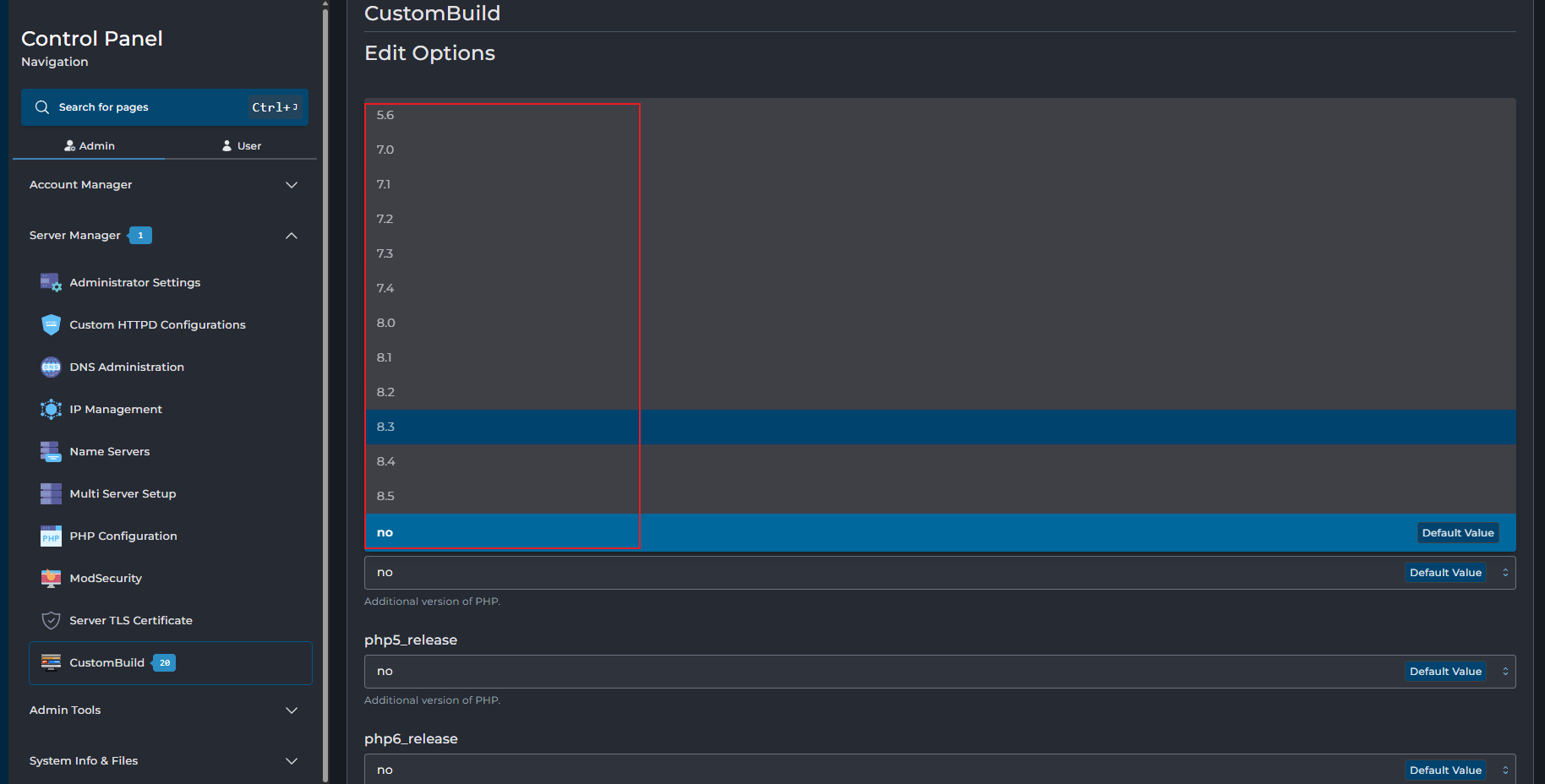This screenshot has height=784, width=1545.
Task: Click the Administrator Settings icon
Action: (x=51, y=283)
